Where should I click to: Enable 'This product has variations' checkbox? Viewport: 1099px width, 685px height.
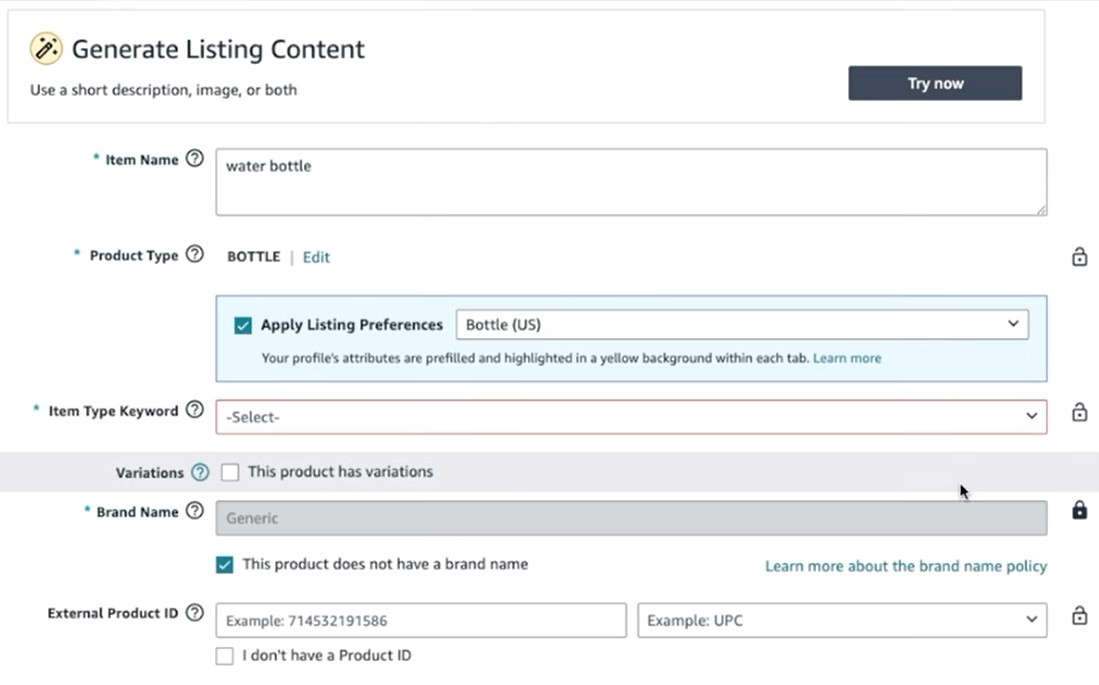[230, 472]
